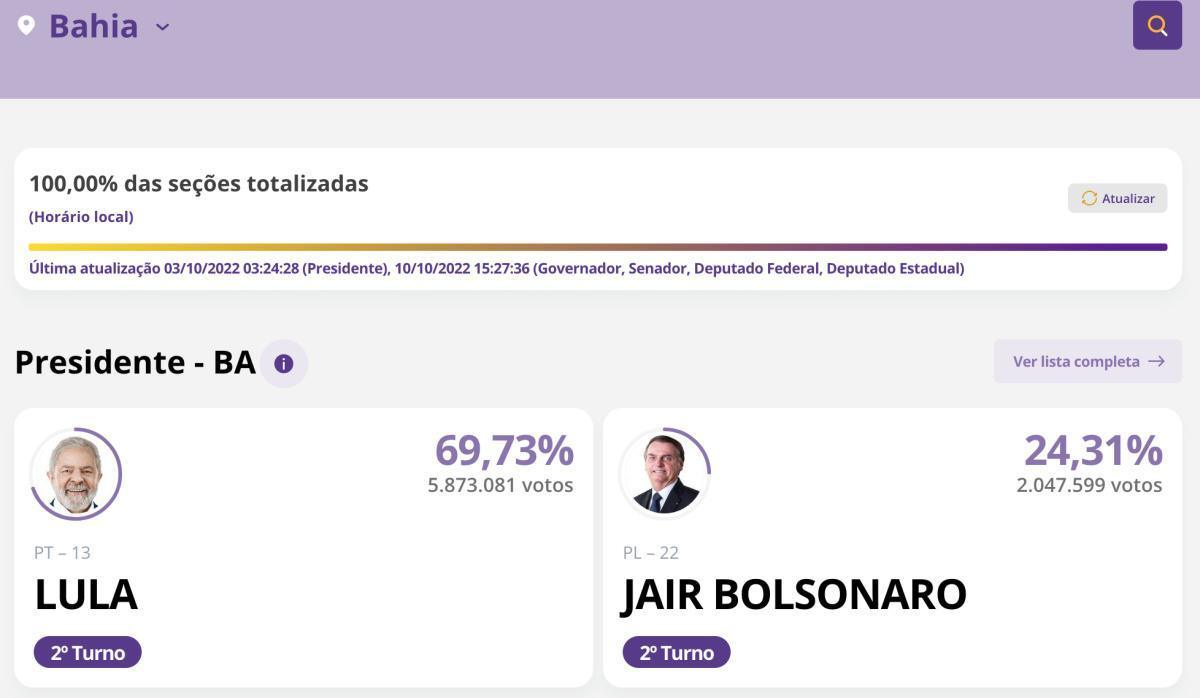Click the 24,31% vote percentage
The image size is (1200, 698).
(x=1093, y=450)
